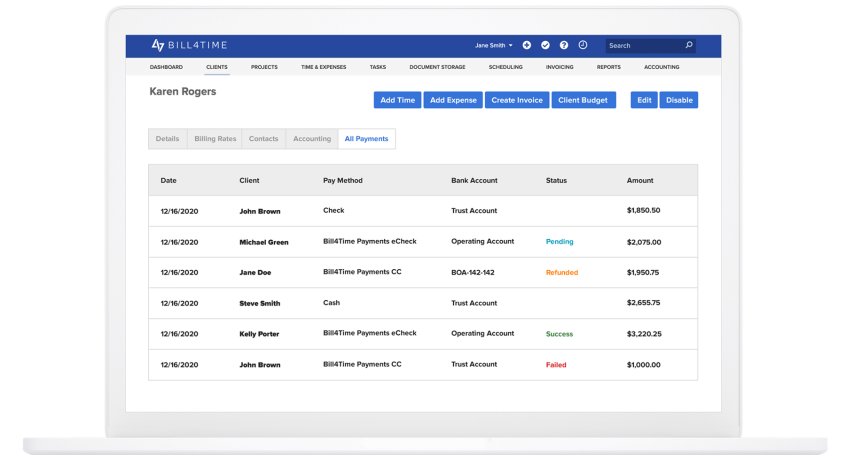Viewport: 846px width, 455px height.
Task: Switch to the Details tab
Action: click(168, 139)
